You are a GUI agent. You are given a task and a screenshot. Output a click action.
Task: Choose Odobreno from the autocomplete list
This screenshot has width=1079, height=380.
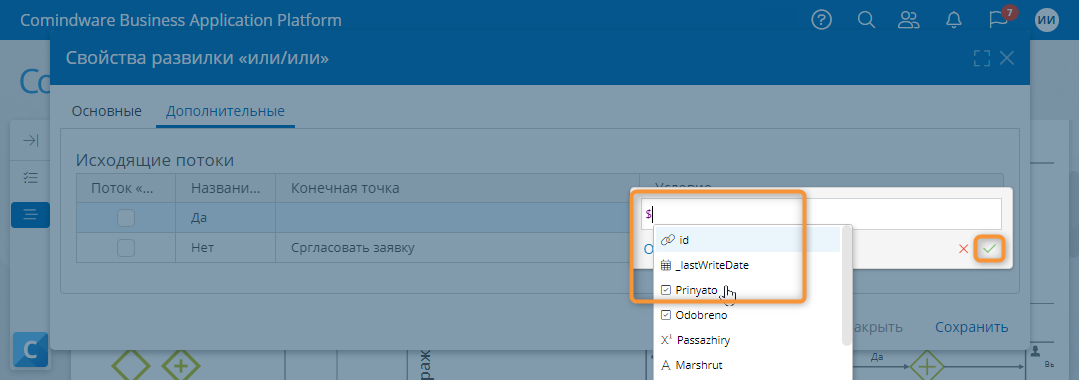(747, 315)
